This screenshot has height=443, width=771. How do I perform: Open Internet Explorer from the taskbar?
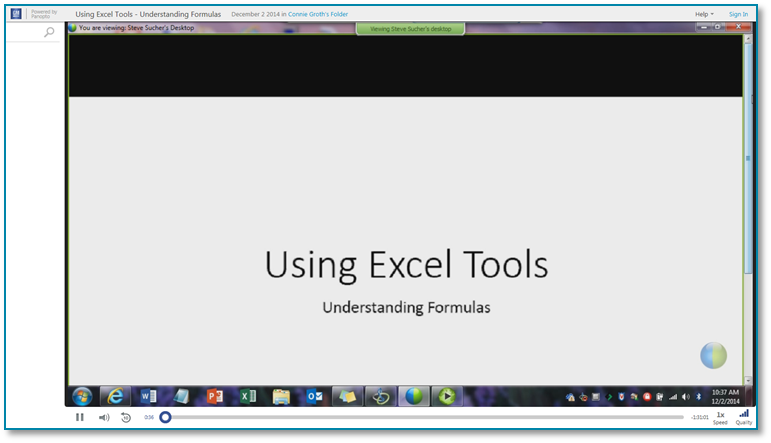(116, 396)
